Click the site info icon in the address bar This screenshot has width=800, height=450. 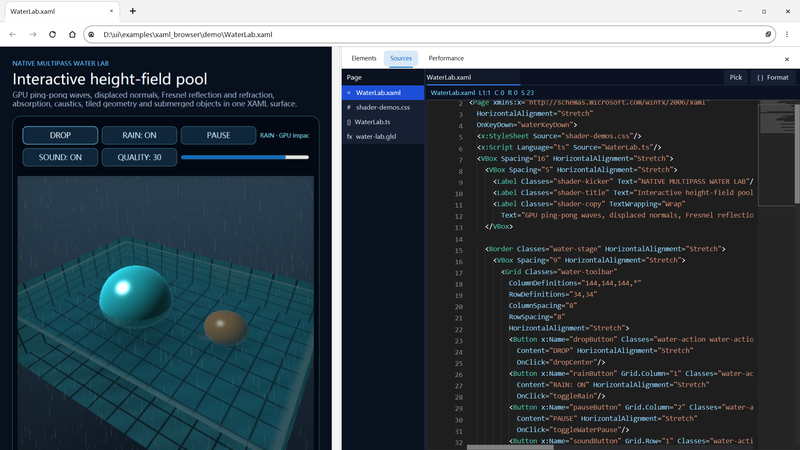point(91,34)
